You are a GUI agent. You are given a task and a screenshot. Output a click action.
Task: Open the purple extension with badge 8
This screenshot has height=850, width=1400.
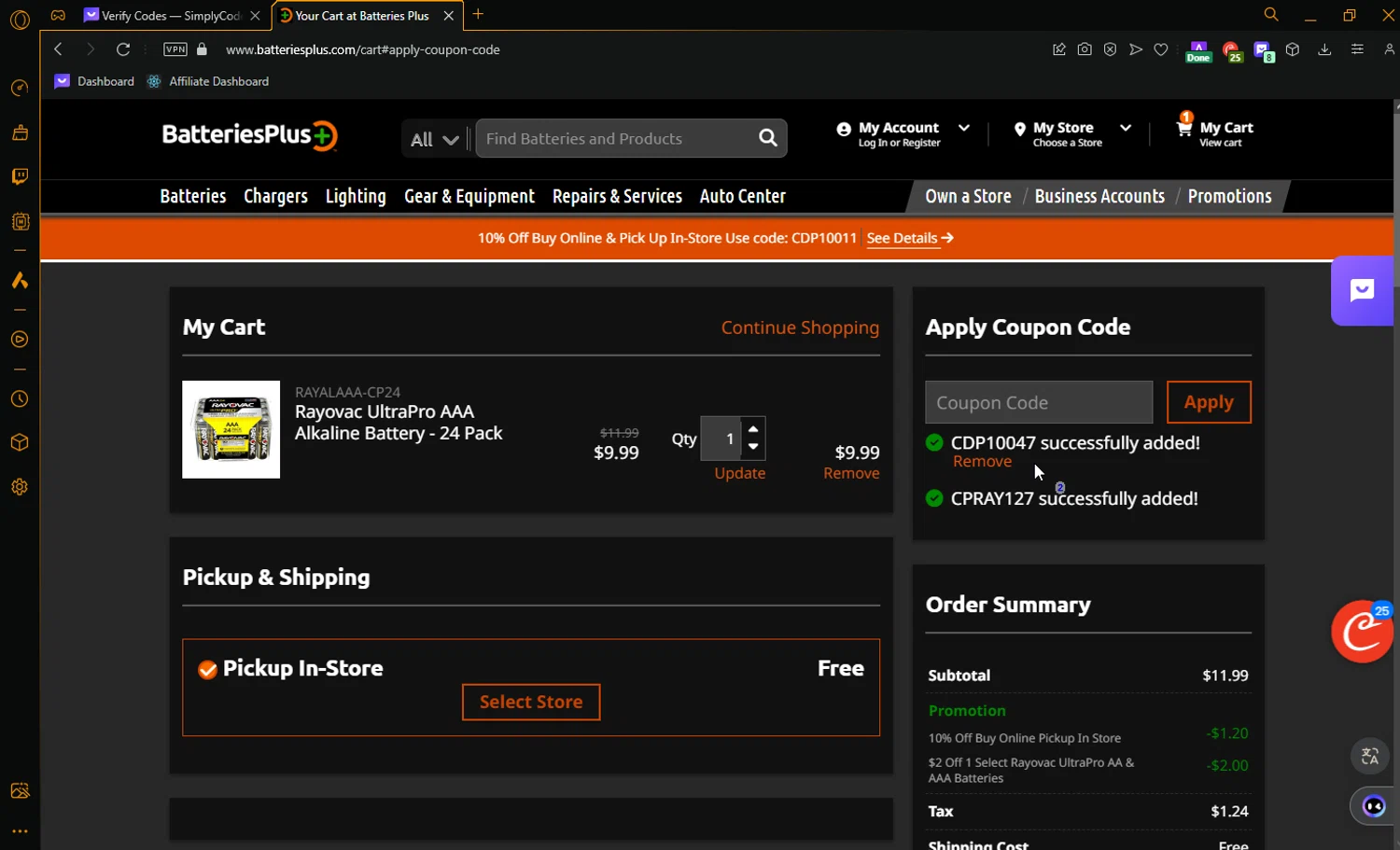1263,50
